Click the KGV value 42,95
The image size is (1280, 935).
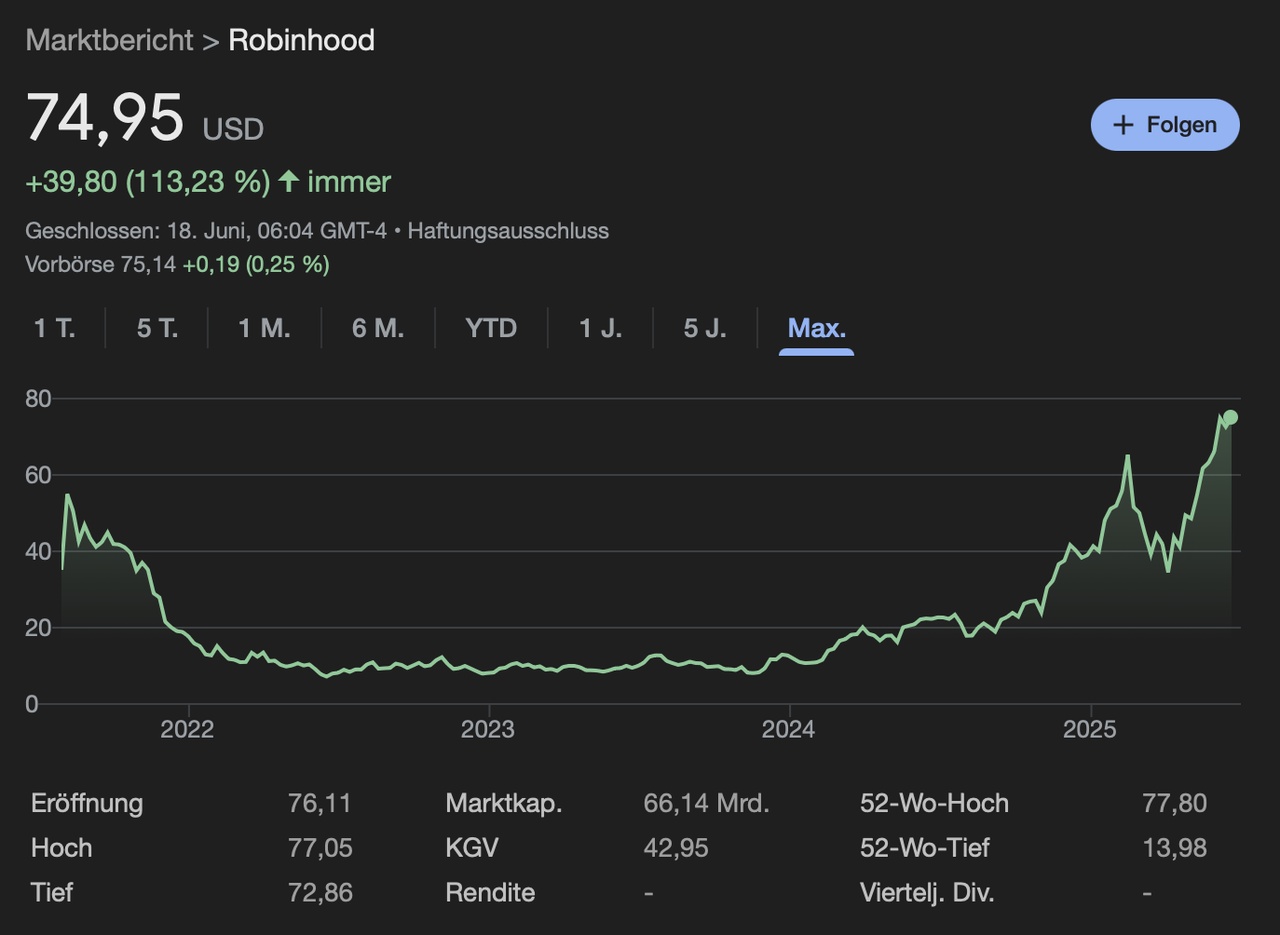(x=676, y=848)
